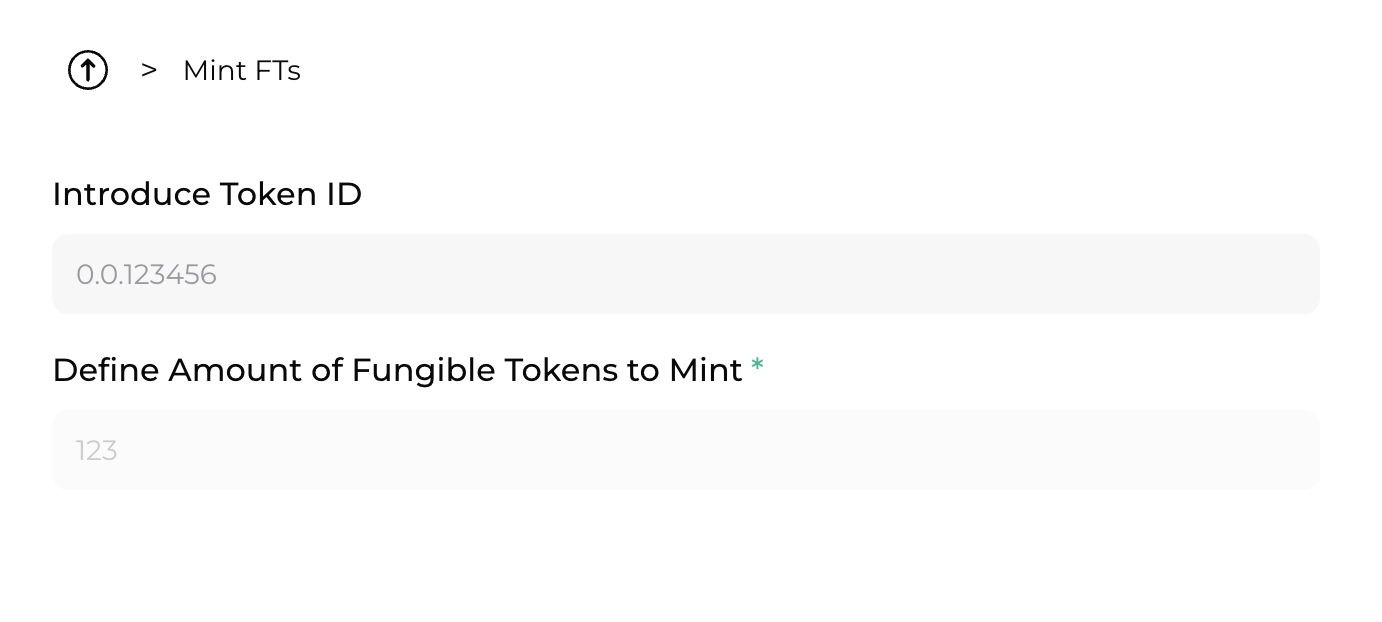This screenshot has width=1382, height=622.
Task: Click the Mint FTs page title
Action: (242, 71)
